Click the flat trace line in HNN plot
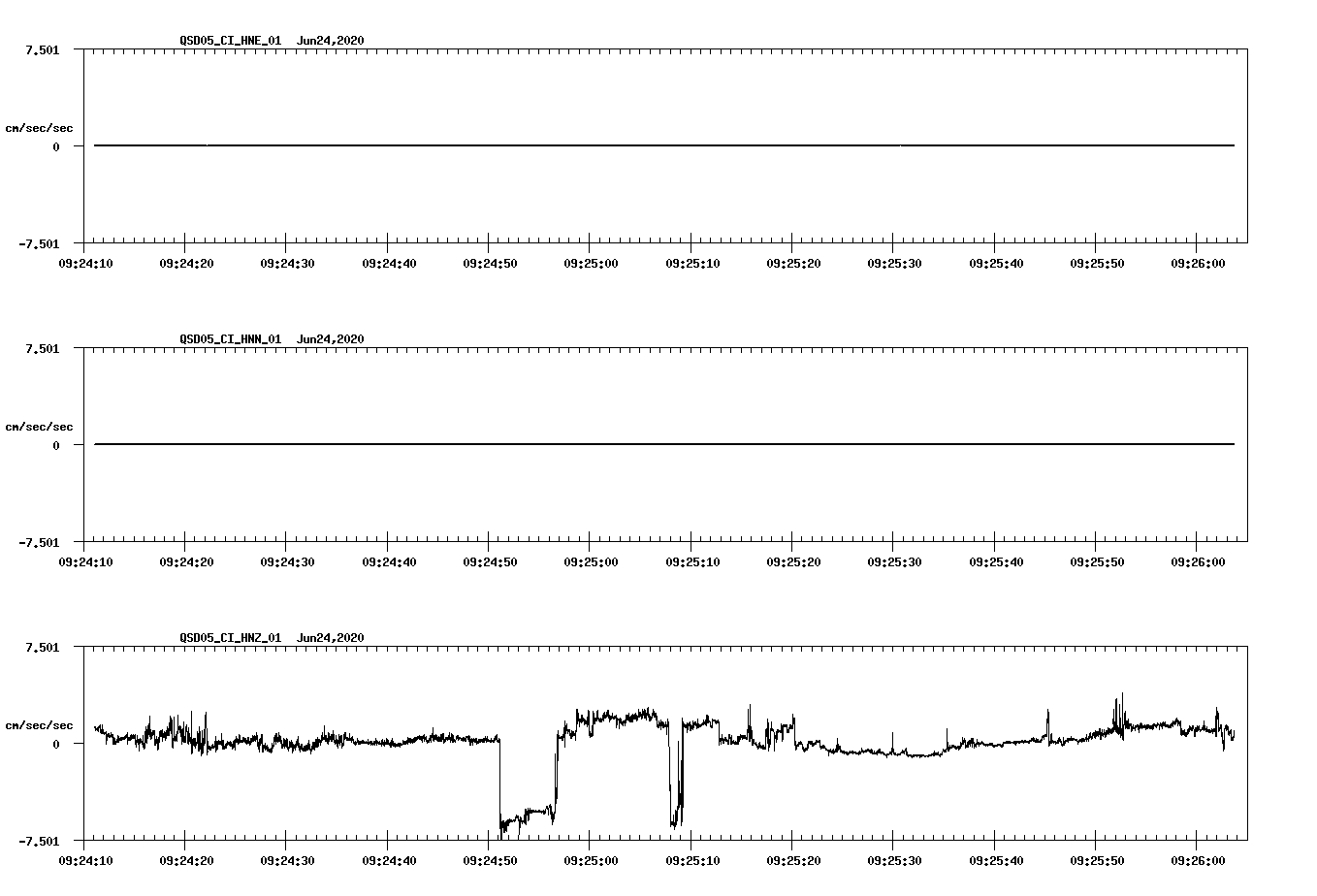 (x=664, y=444)
